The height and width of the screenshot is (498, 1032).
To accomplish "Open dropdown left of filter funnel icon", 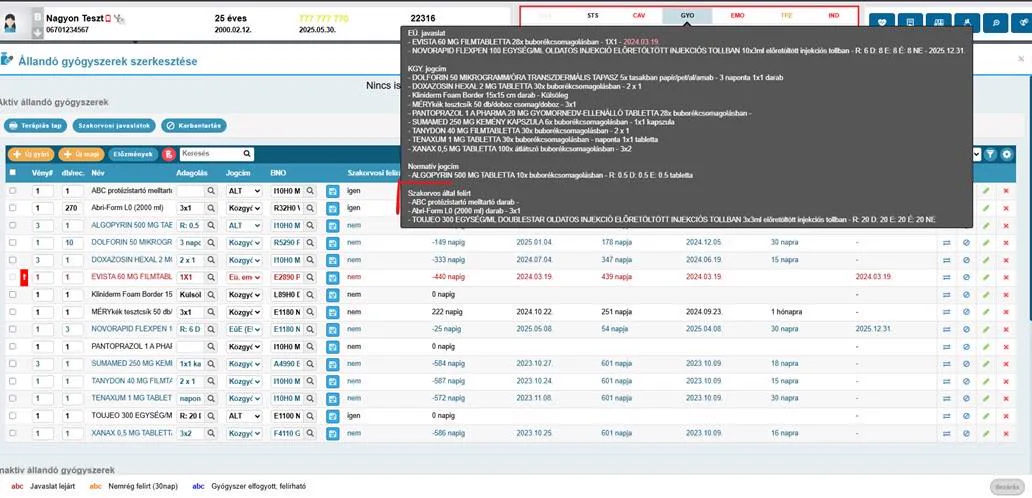I will click(977, 154).
